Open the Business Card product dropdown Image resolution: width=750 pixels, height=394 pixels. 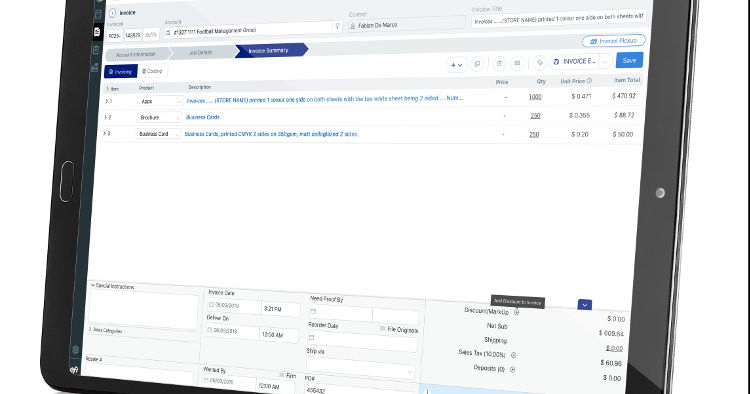[157, 134]
